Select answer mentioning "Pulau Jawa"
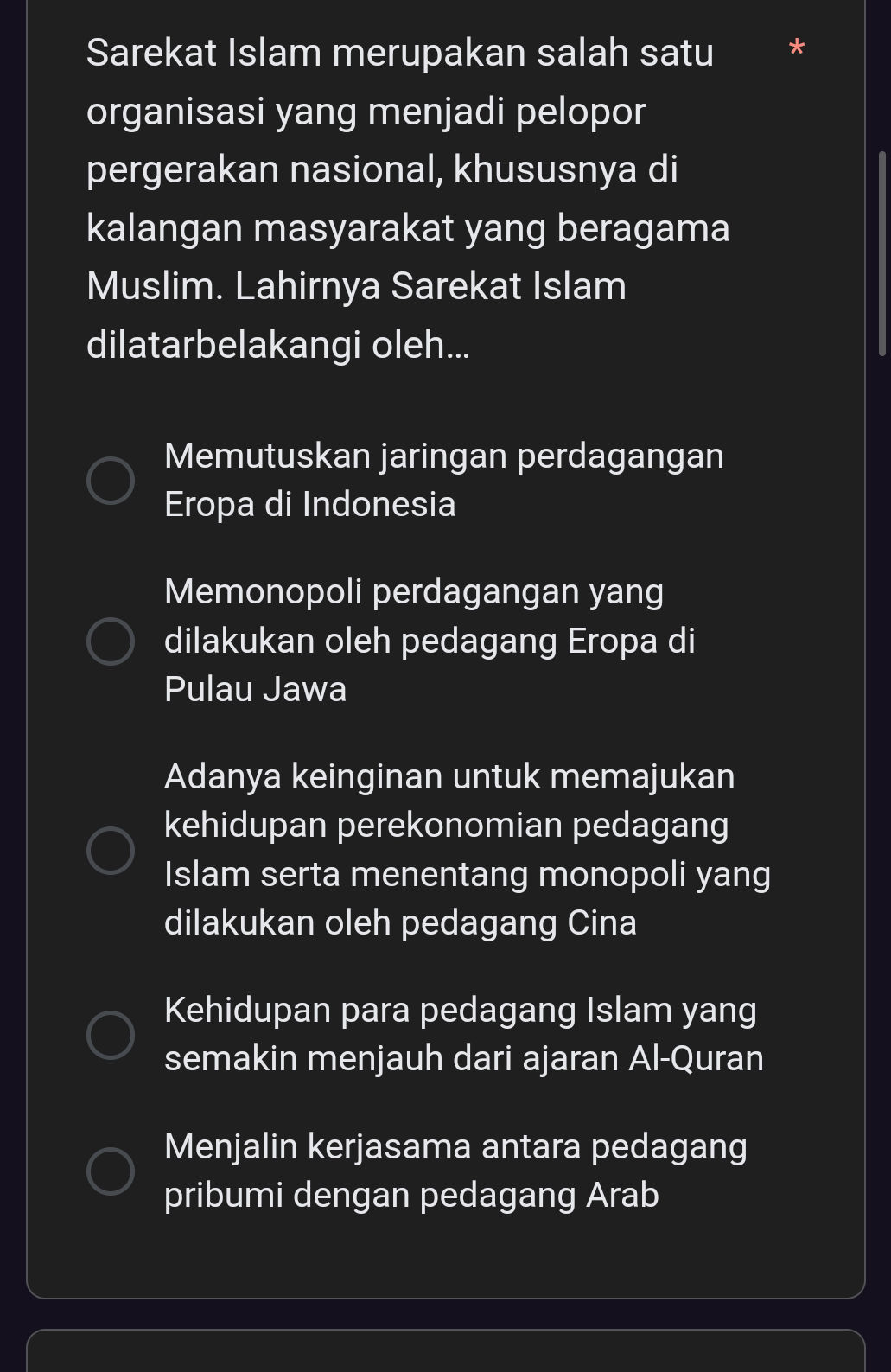Screen dimensions: 891x1372 [x=254, y=689]
